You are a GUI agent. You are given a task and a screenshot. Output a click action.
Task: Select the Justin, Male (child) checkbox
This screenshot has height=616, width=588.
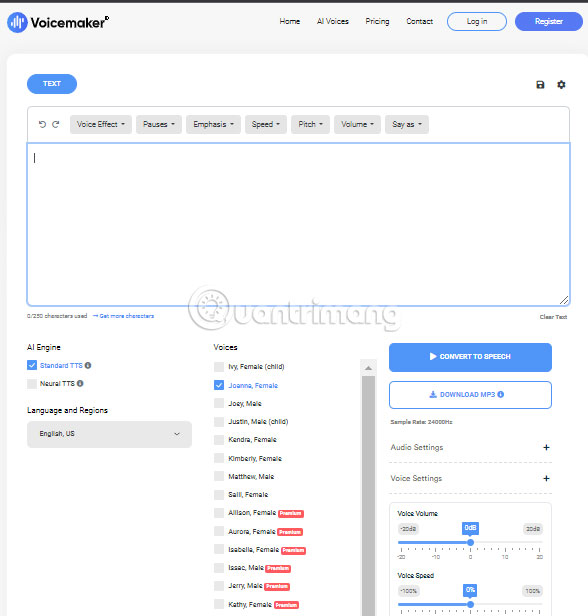coord(219,422)
